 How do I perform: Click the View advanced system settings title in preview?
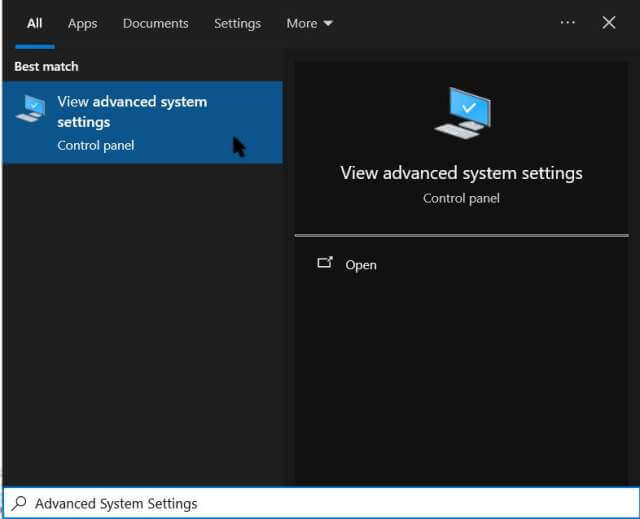pyautogui.click(x=461, y=173)
